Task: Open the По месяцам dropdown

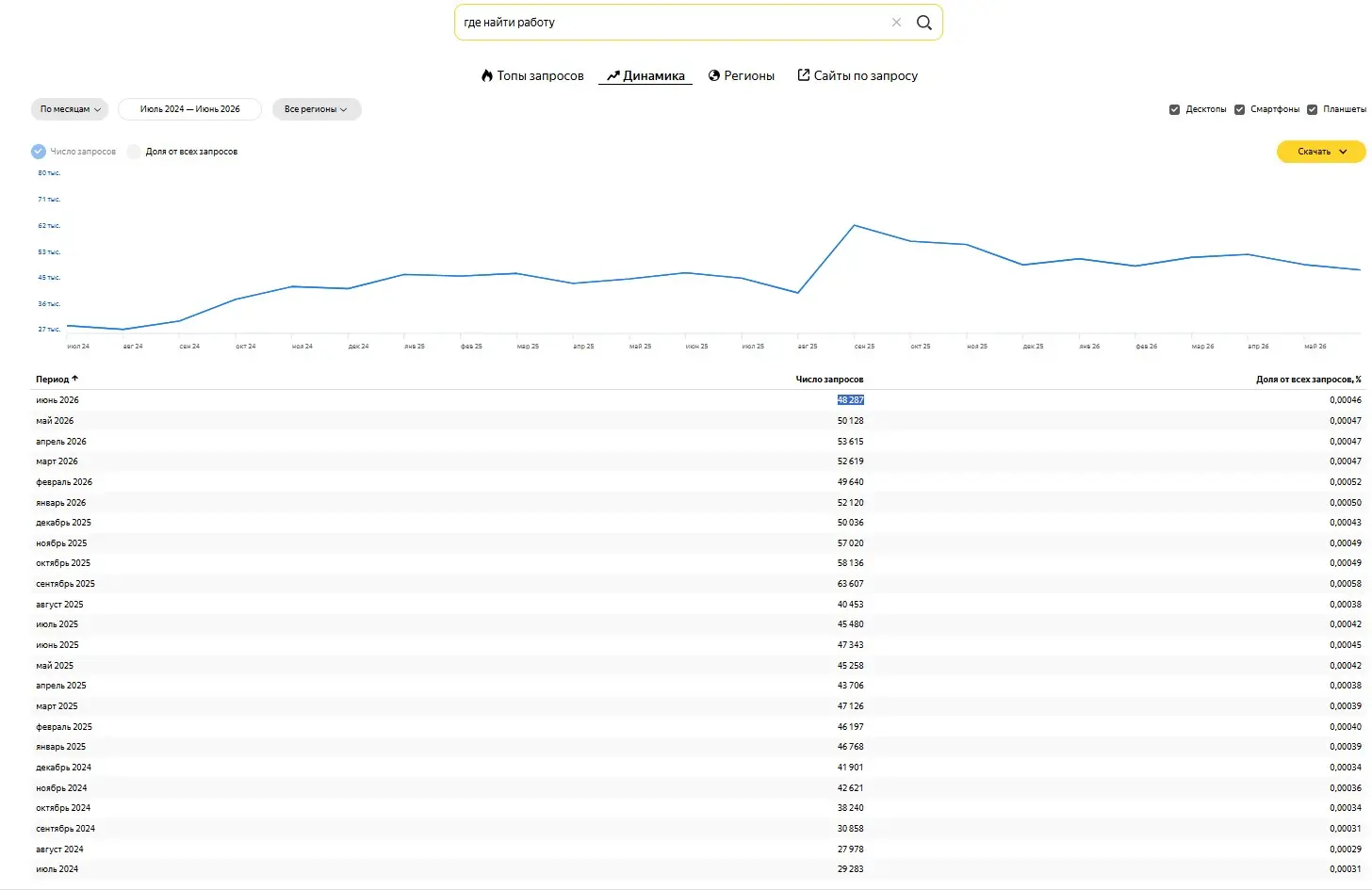Action: pyautogui.click(x=70, y=109)
